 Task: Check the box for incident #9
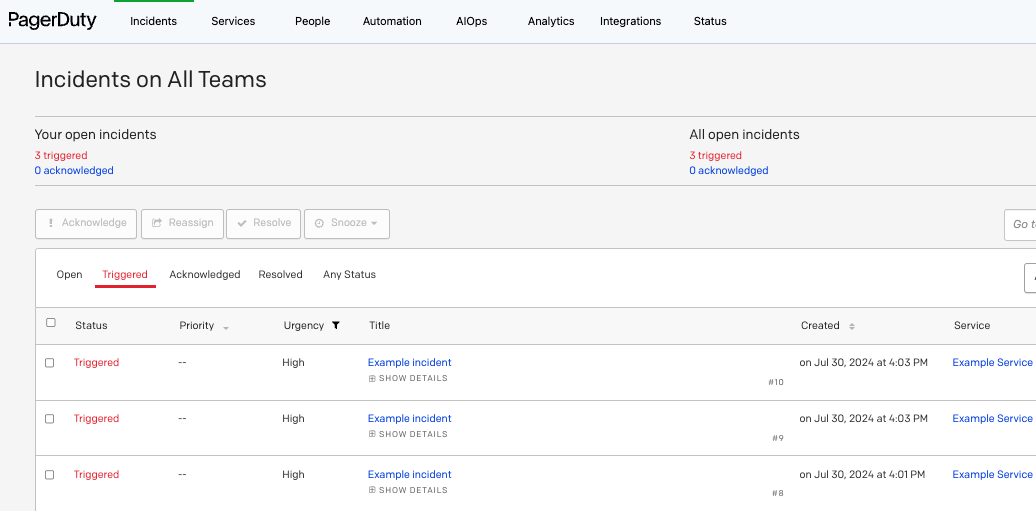(x=50, y=419)
